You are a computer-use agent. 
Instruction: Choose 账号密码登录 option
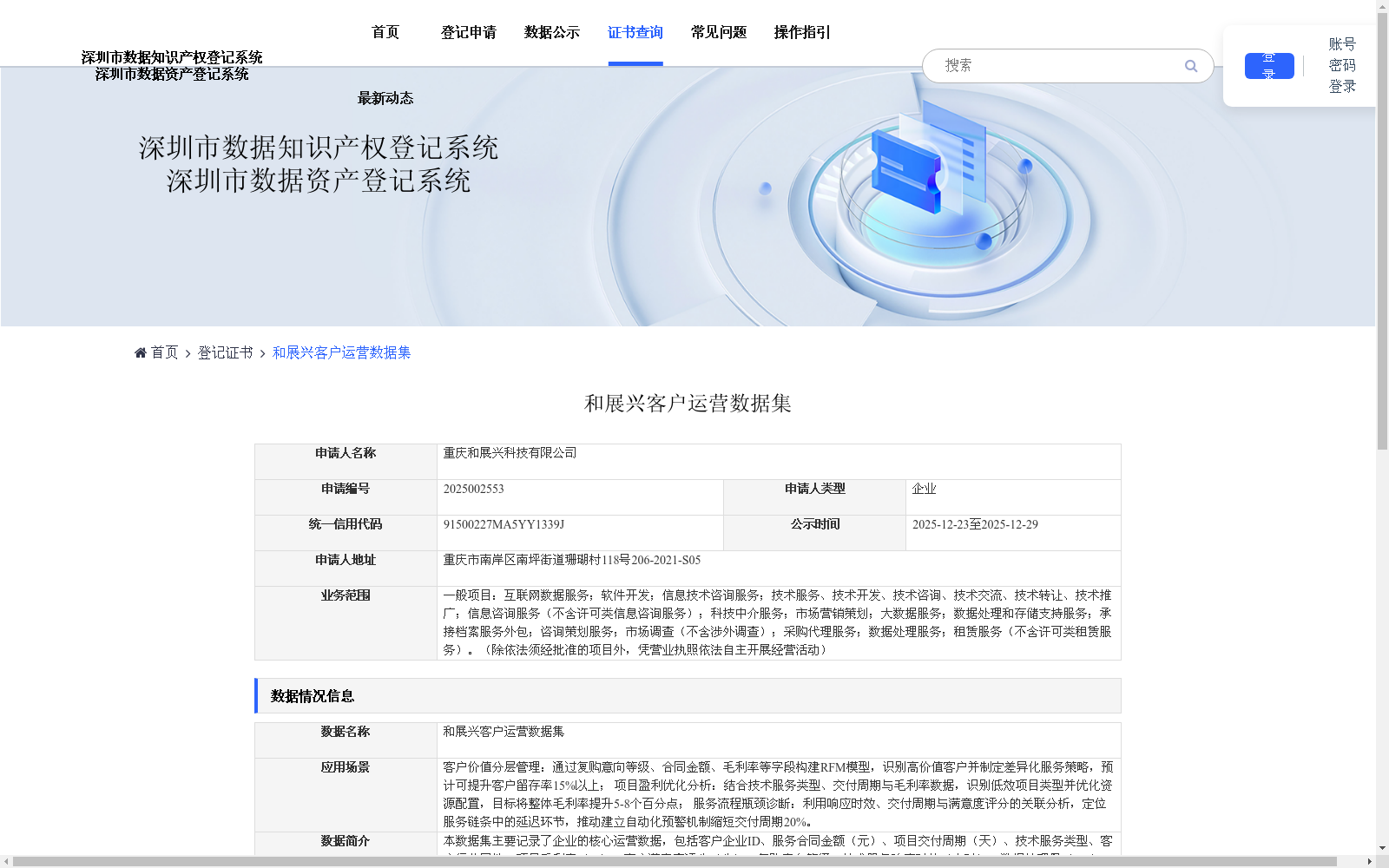[x=1342, y=65]
